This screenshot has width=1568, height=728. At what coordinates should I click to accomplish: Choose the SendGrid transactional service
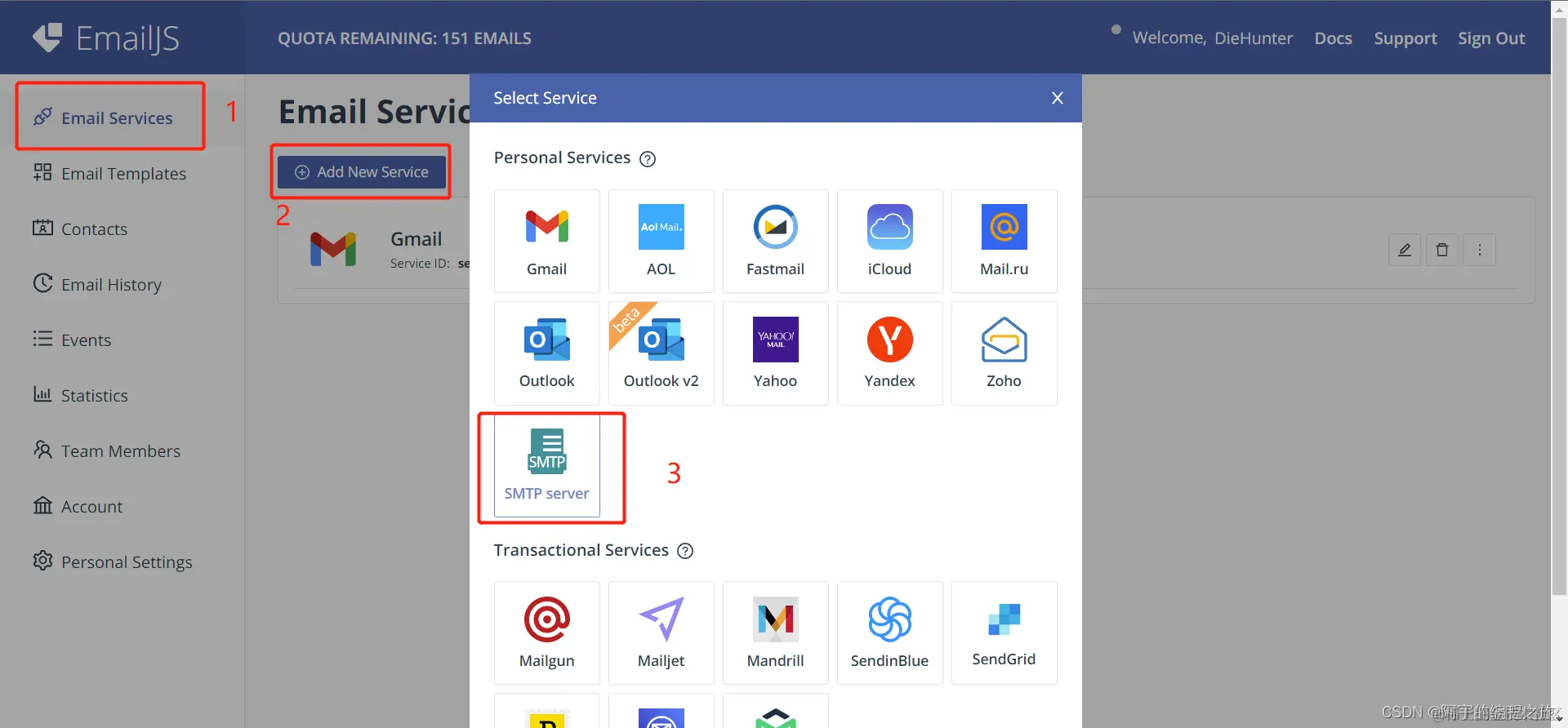[x=1004, y=633]
